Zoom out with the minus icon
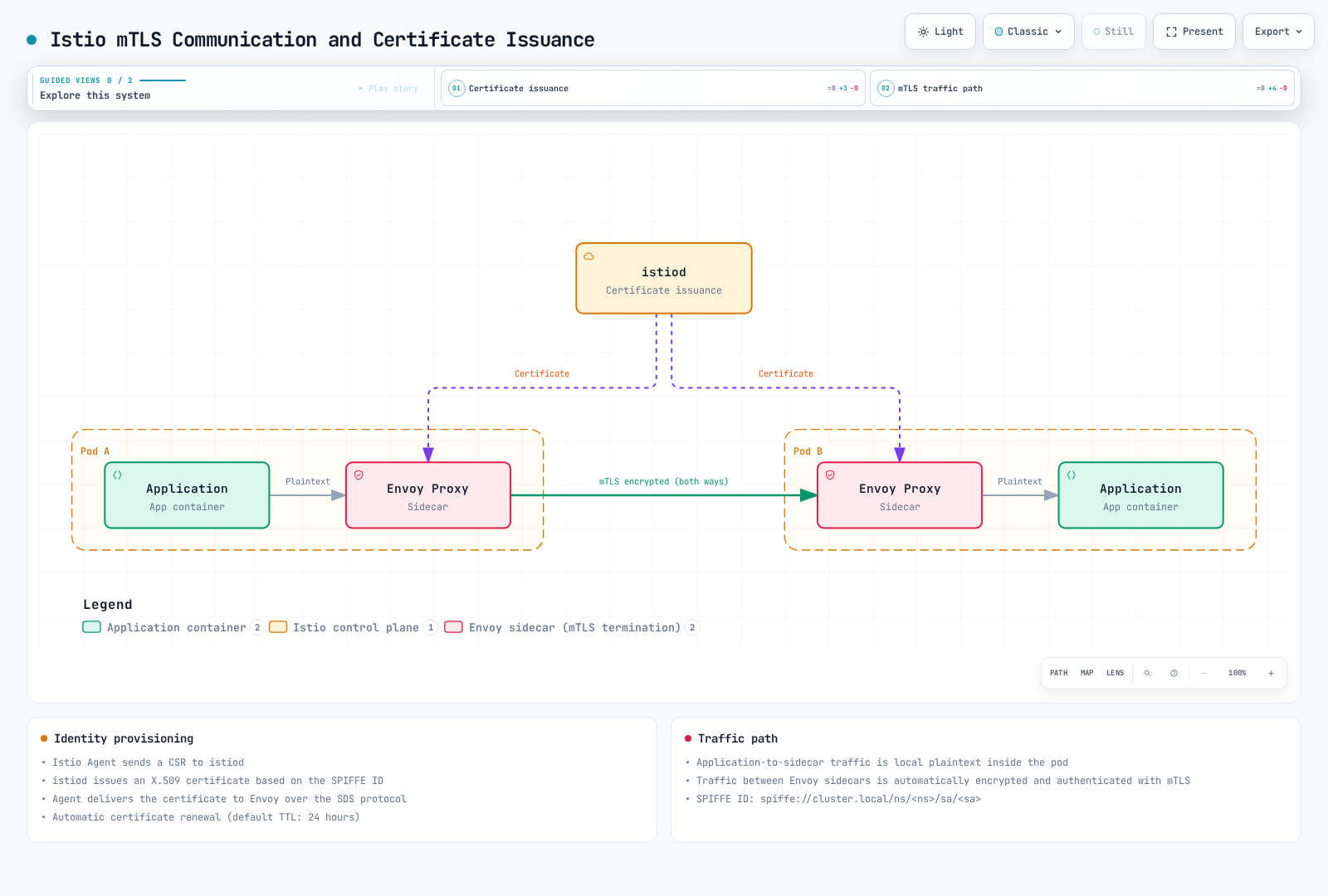 coord(1203,673)
